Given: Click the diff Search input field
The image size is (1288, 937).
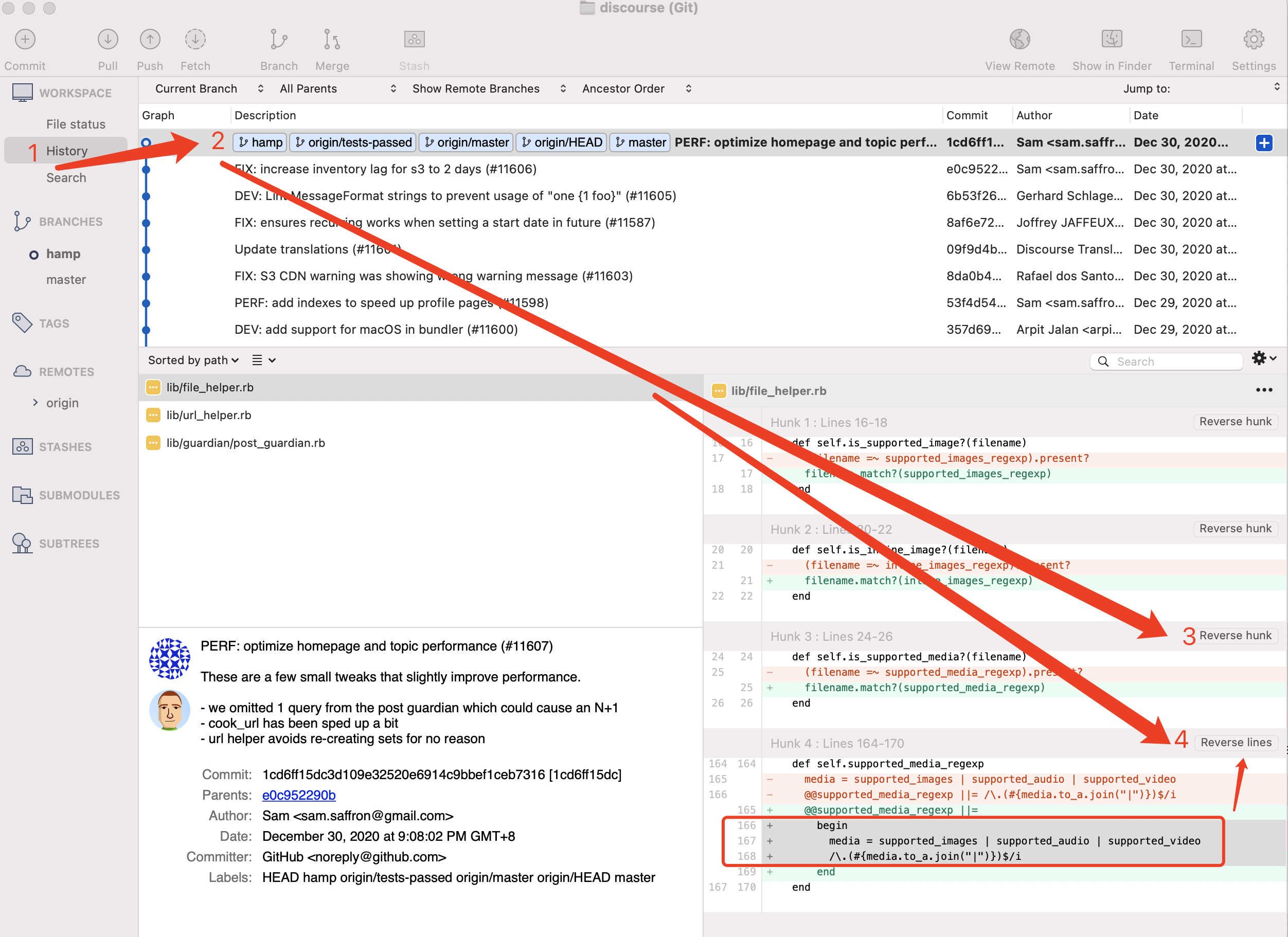Looking at the screenshot, I should 1167,361.
